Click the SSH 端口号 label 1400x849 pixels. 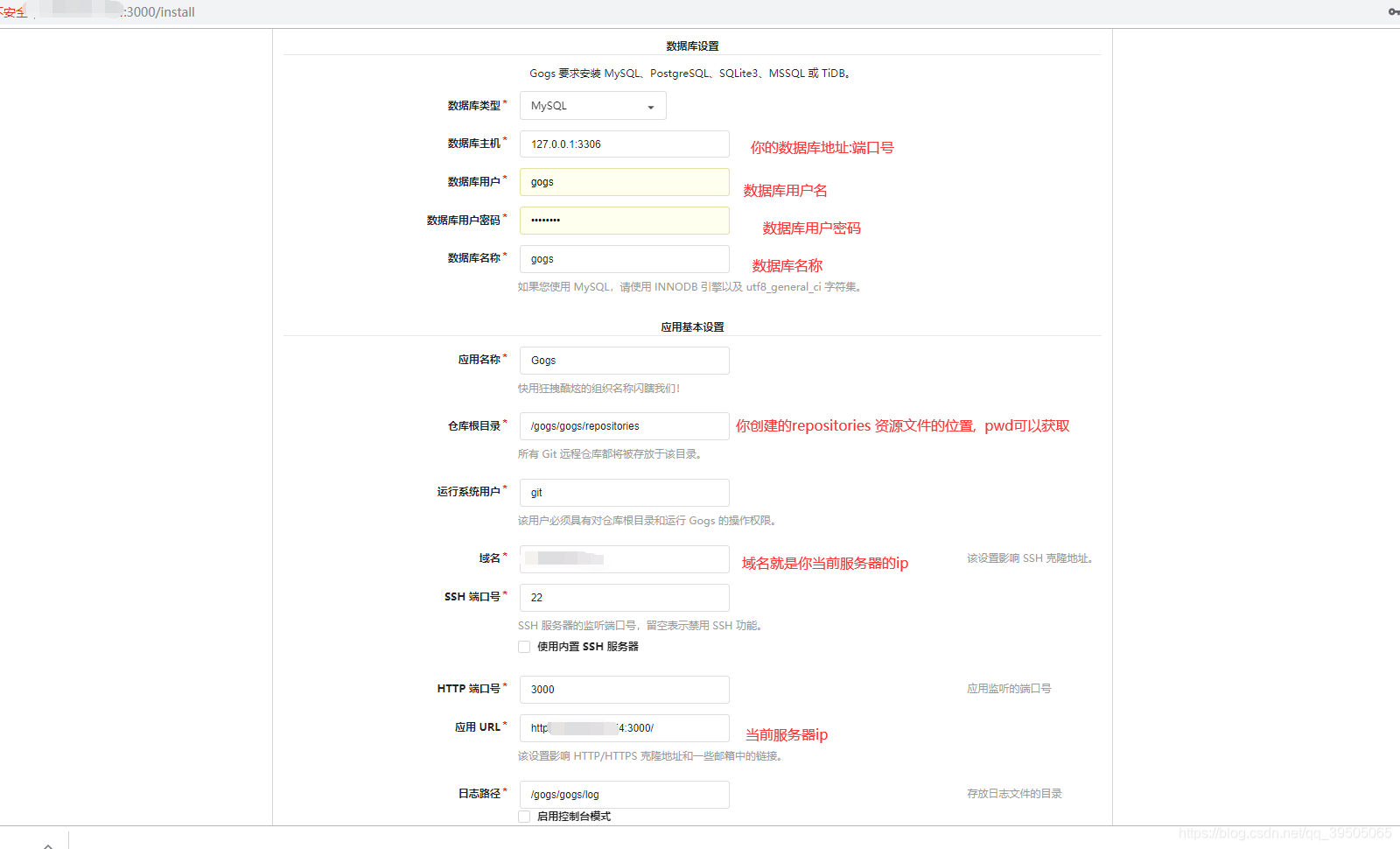[472, 597]
